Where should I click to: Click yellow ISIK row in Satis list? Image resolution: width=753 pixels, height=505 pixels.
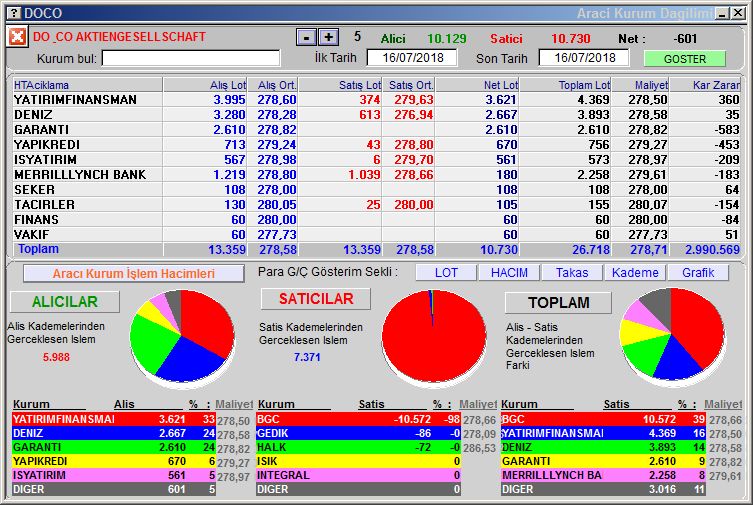click(x=358, y=461)
